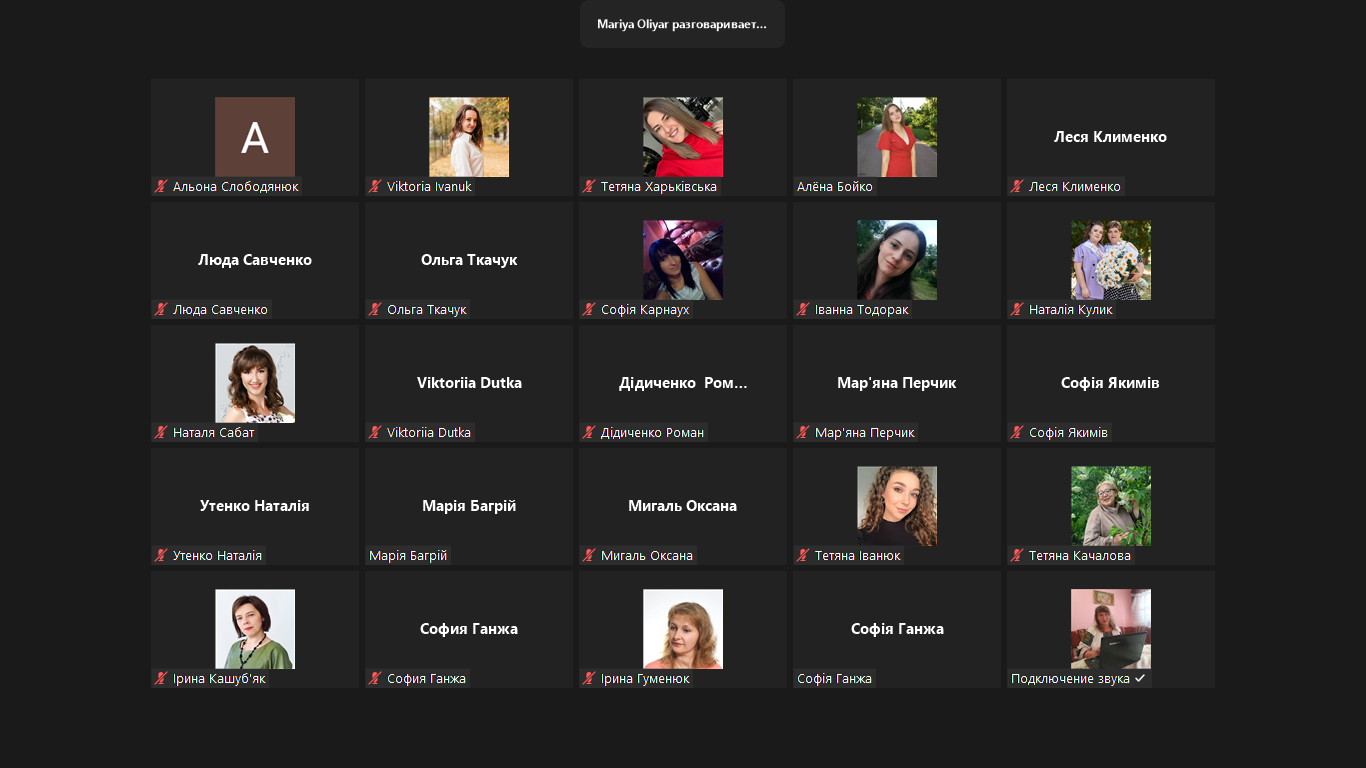The width and height of the screenshot is (1366, 768).
Task: Click the Іванна Тодорак name label
Action: click(x=861, y=310)
